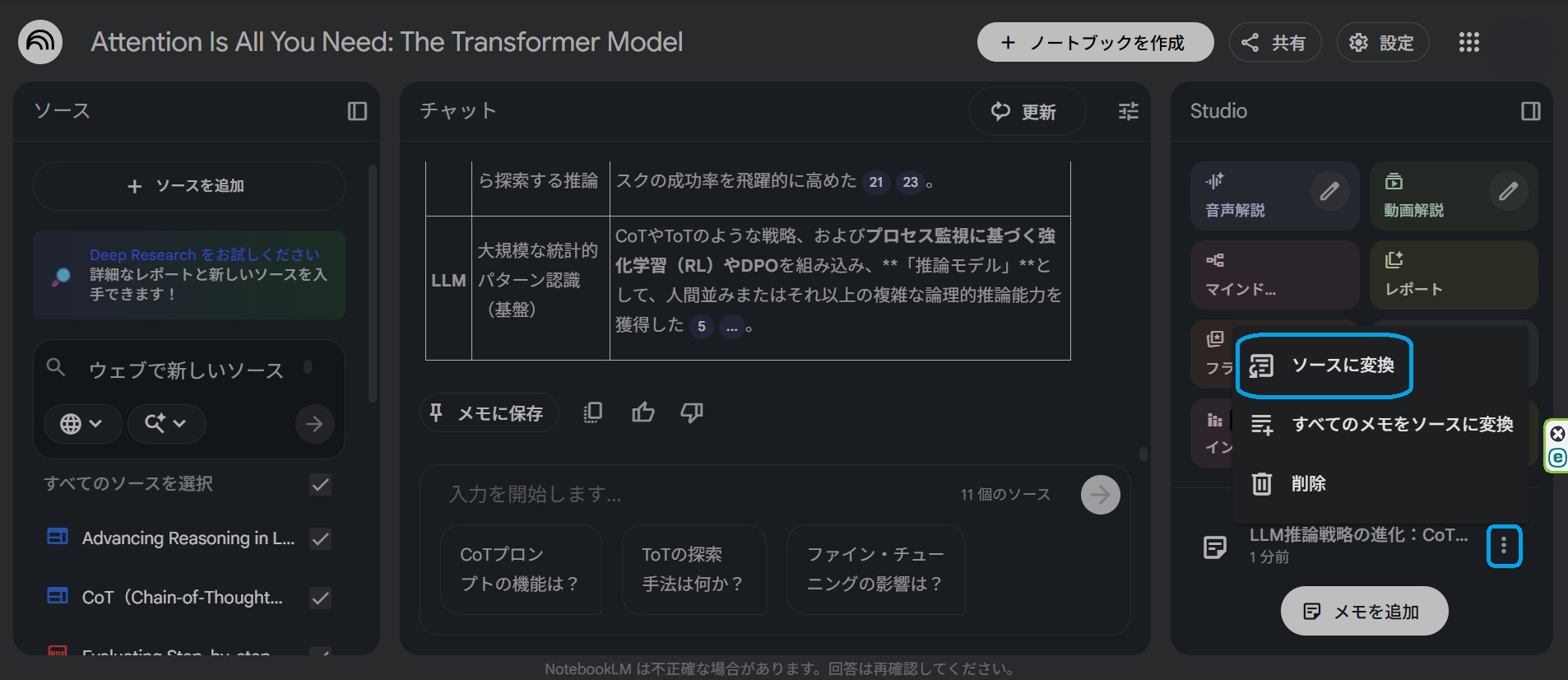The height and width of the screenshot is (680, 1568).
Task: Click citation number 5
Action: coord(701,327)
